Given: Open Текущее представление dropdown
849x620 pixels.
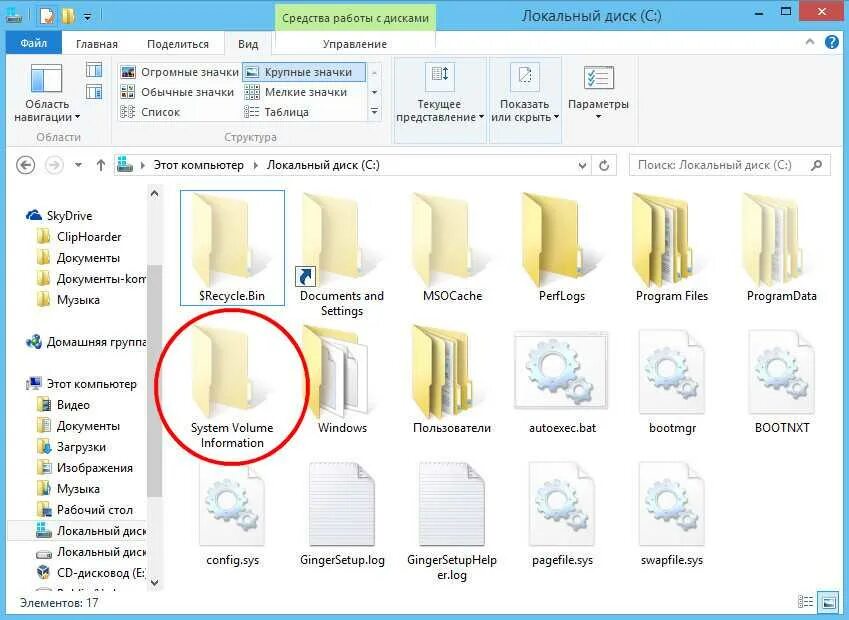Looking at the screenshot, I should pos(439,95).
